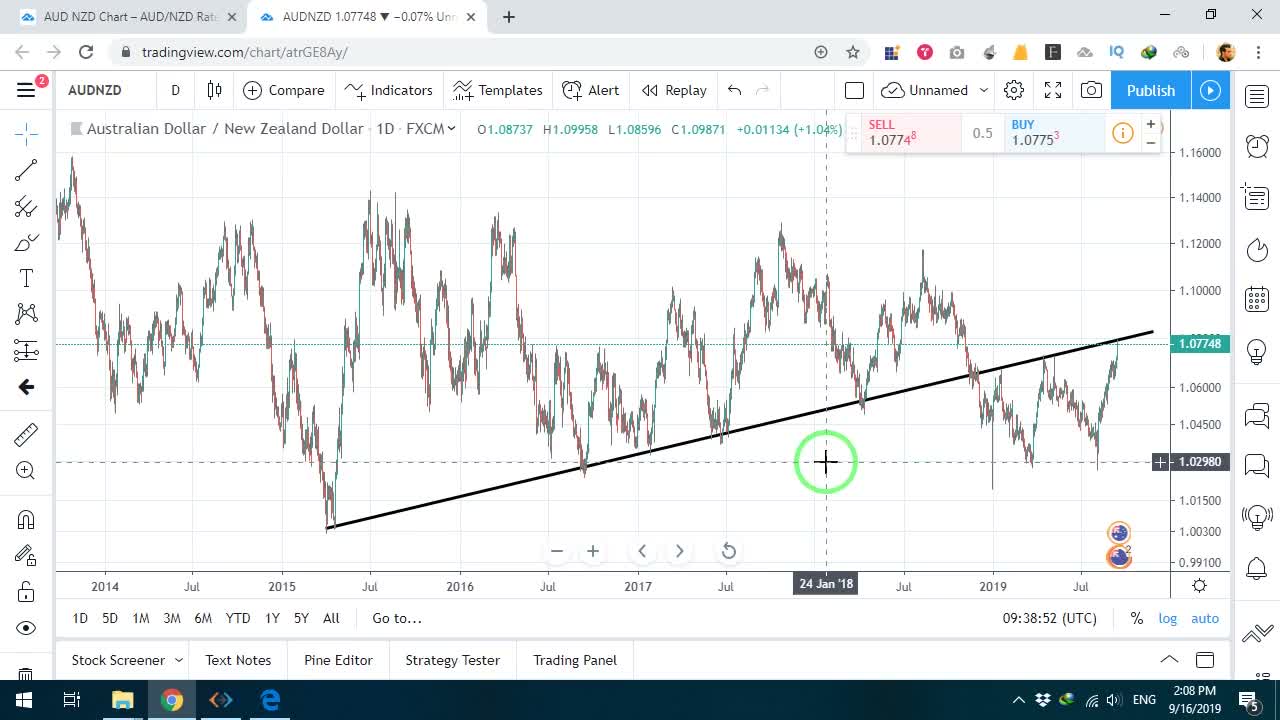Viewport: 1280px width, 720px height.
Task: Open the Trading Panel tab
Action: click(x=575, y=660)
